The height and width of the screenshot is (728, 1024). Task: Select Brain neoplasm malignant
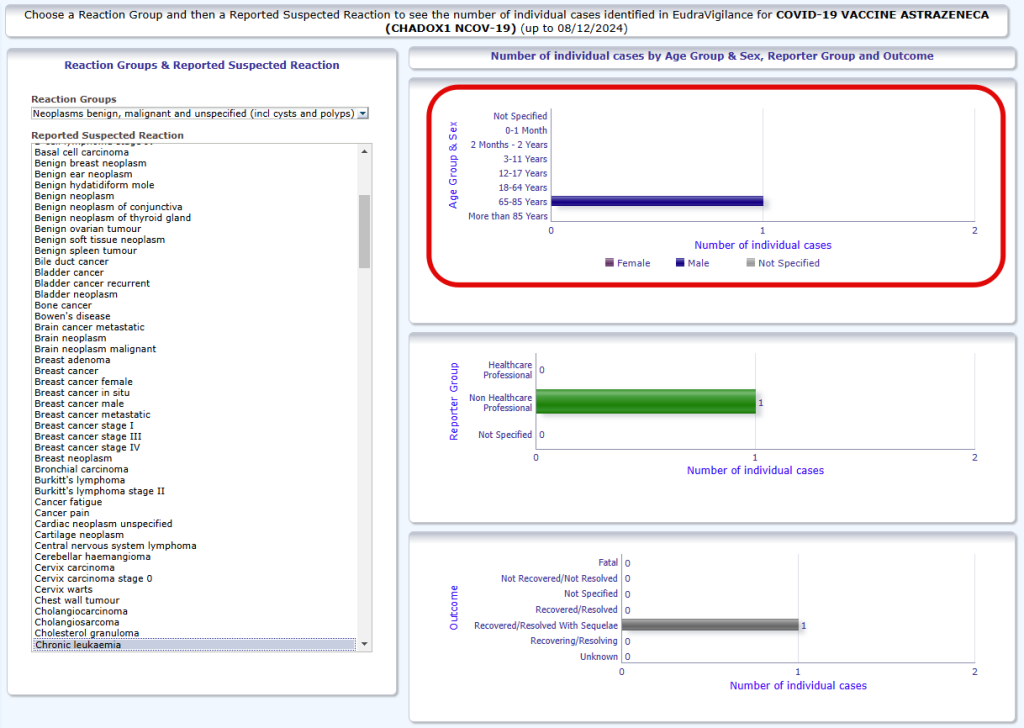95,349
